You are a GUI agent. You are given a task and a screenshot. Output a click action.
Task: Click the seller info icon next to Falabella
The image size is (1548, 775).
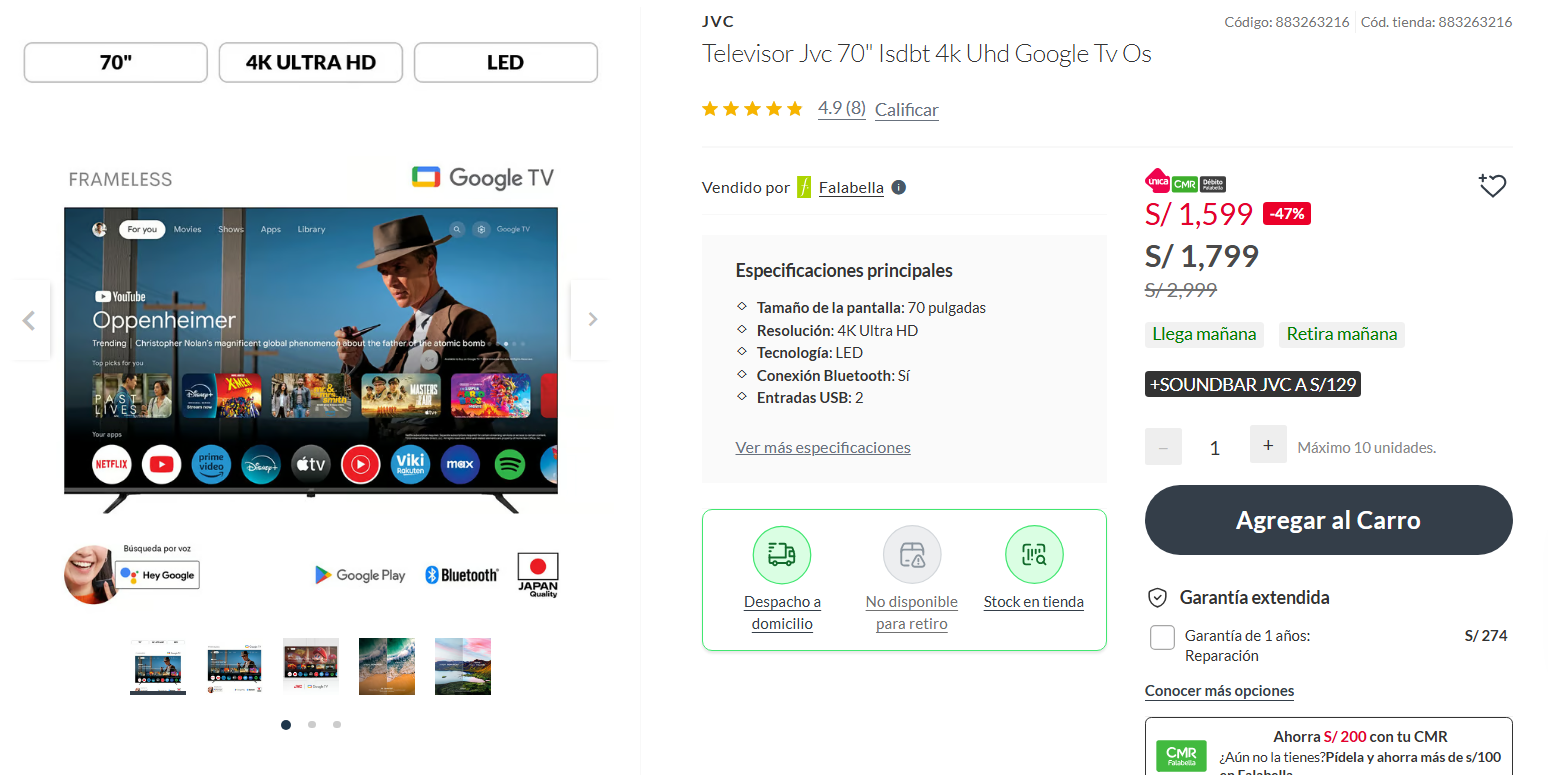click(898, 187)
